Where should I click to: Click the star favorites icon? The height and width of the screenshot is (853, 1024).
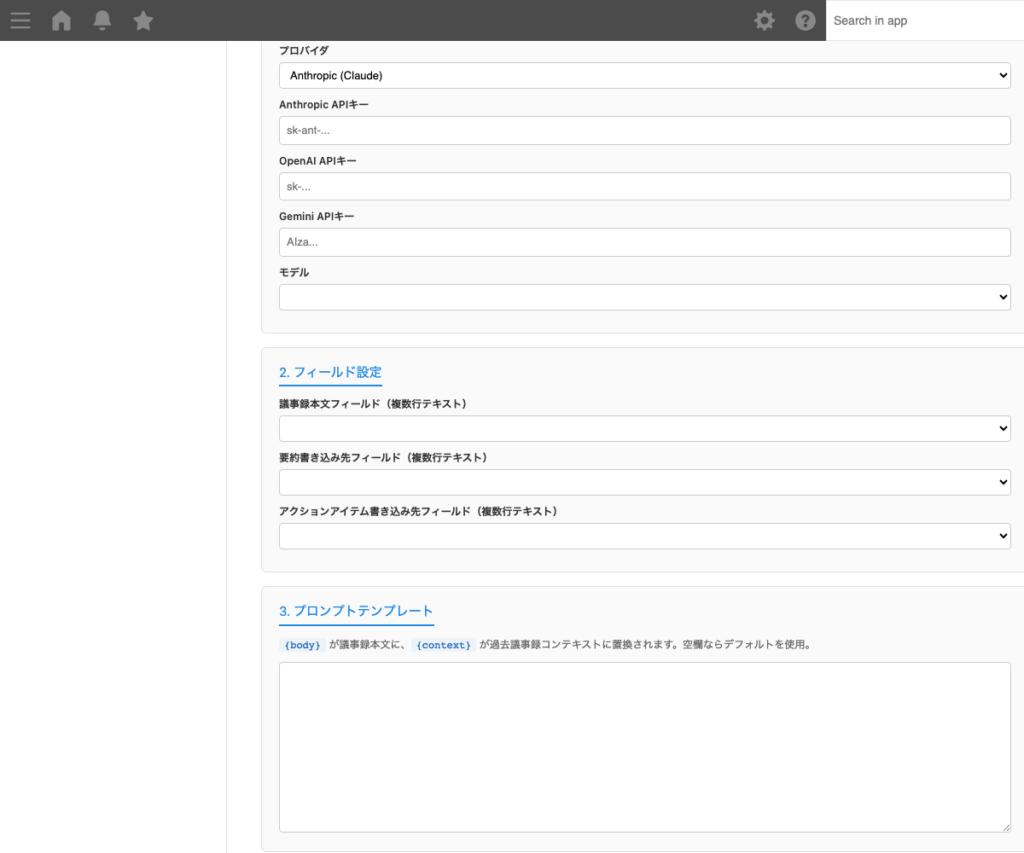click(142, 20)
